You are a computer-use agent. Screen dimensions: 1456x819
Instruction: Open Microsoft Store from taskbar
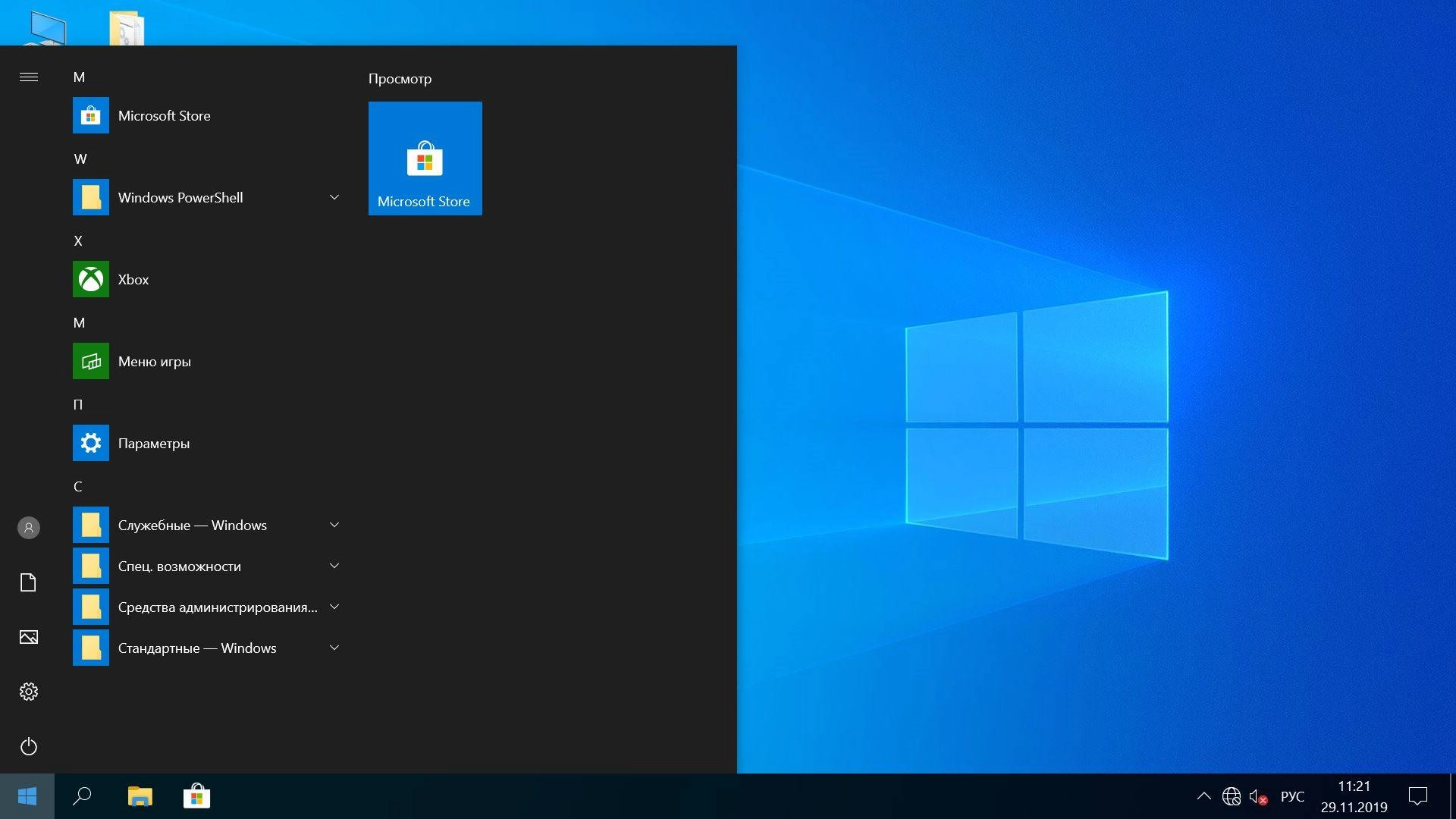tap(196, 796)
